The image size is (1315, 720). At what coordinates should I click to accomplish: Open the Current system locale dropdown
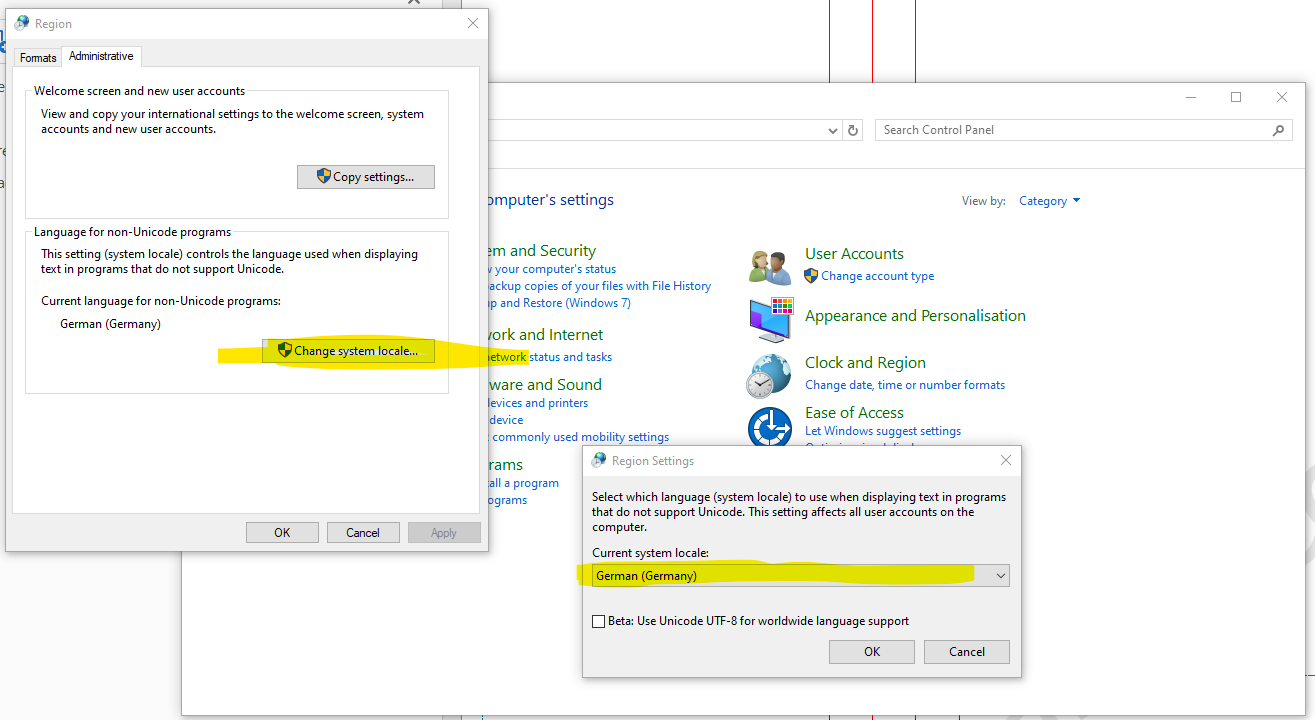click(801, 575)
